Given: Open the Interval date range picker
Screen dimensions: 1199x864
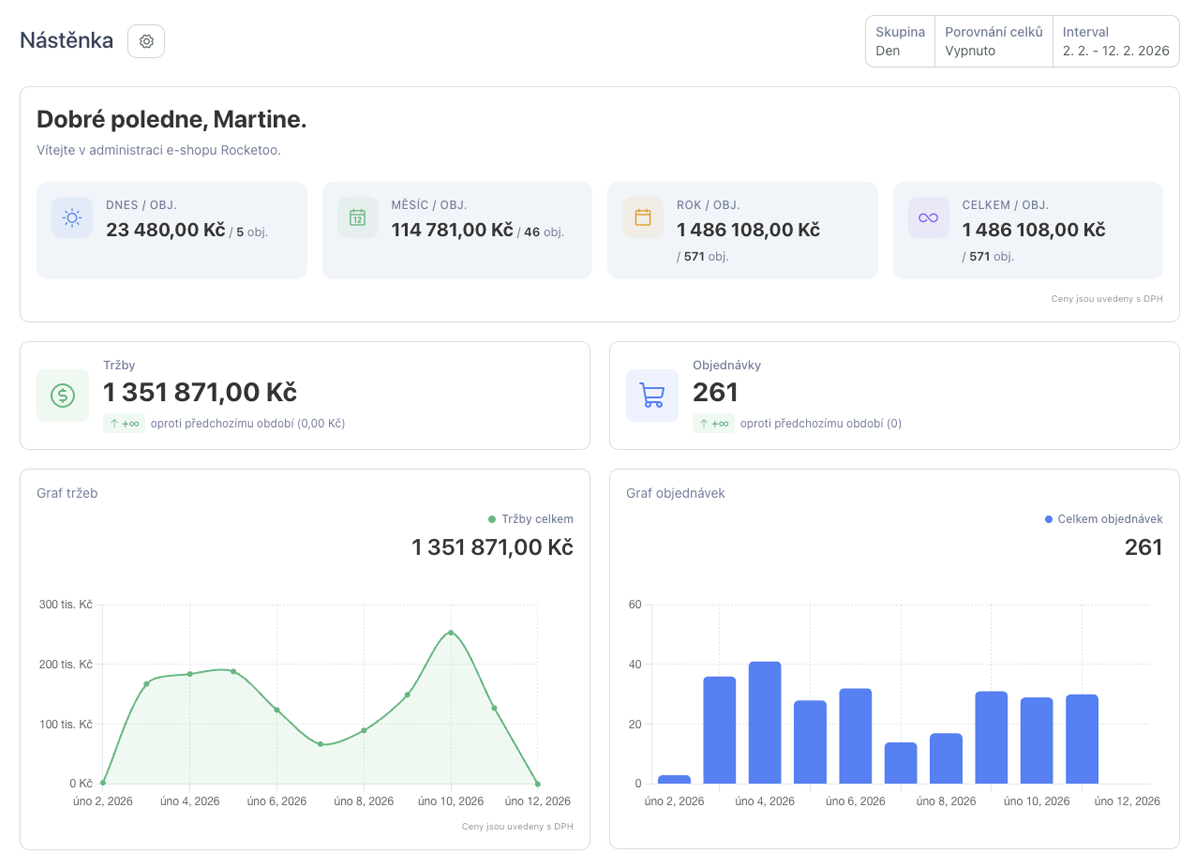Looking at the screenshot, I should pos(1115,41).
